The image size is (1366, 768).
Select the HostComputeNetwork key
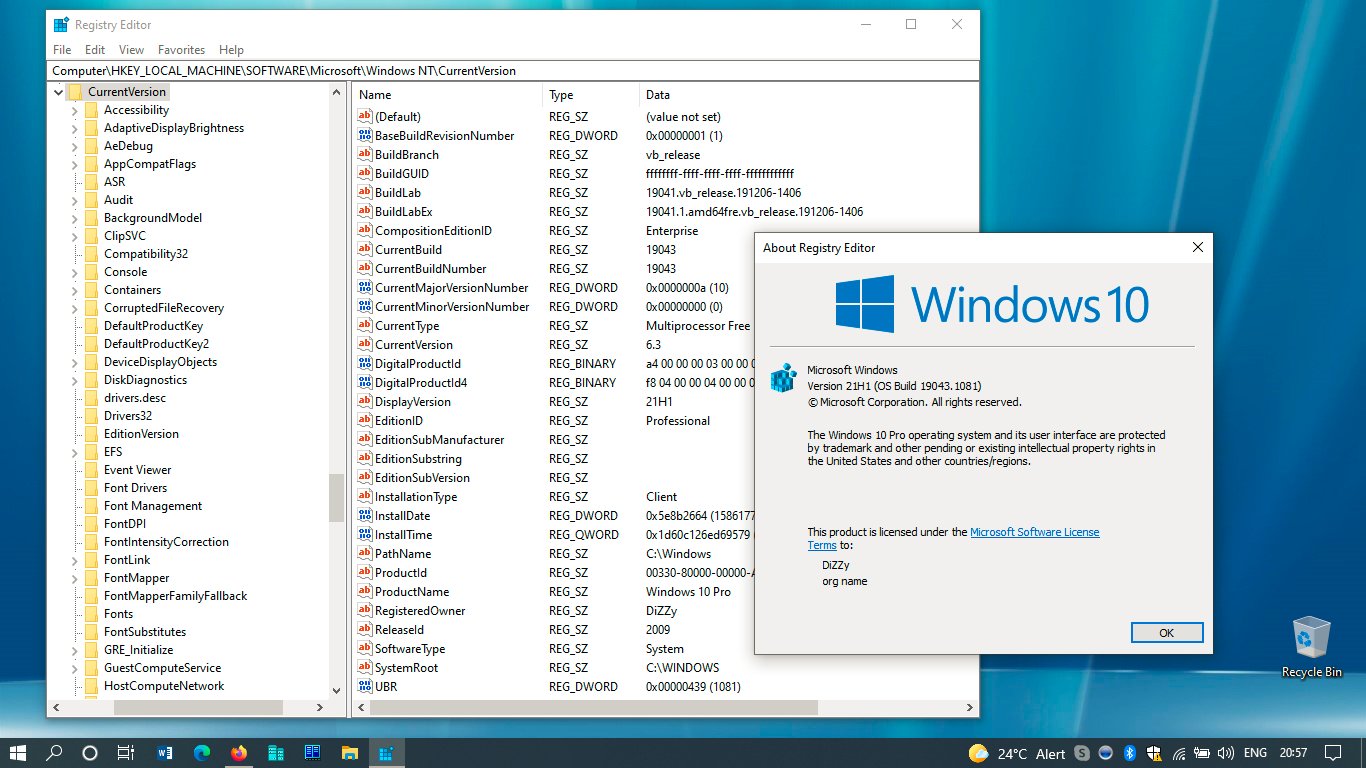click(x=164, y=686)
